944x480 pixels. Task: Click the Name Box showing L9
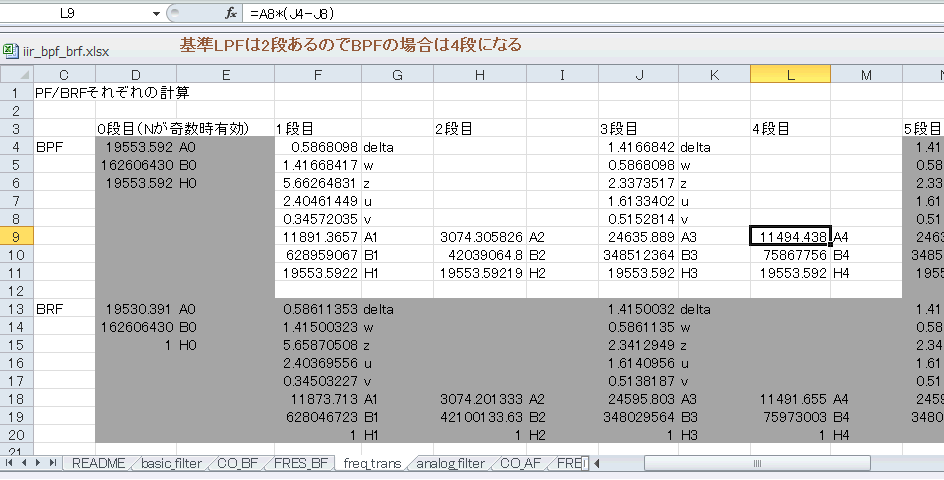click(x=80, y=13)
